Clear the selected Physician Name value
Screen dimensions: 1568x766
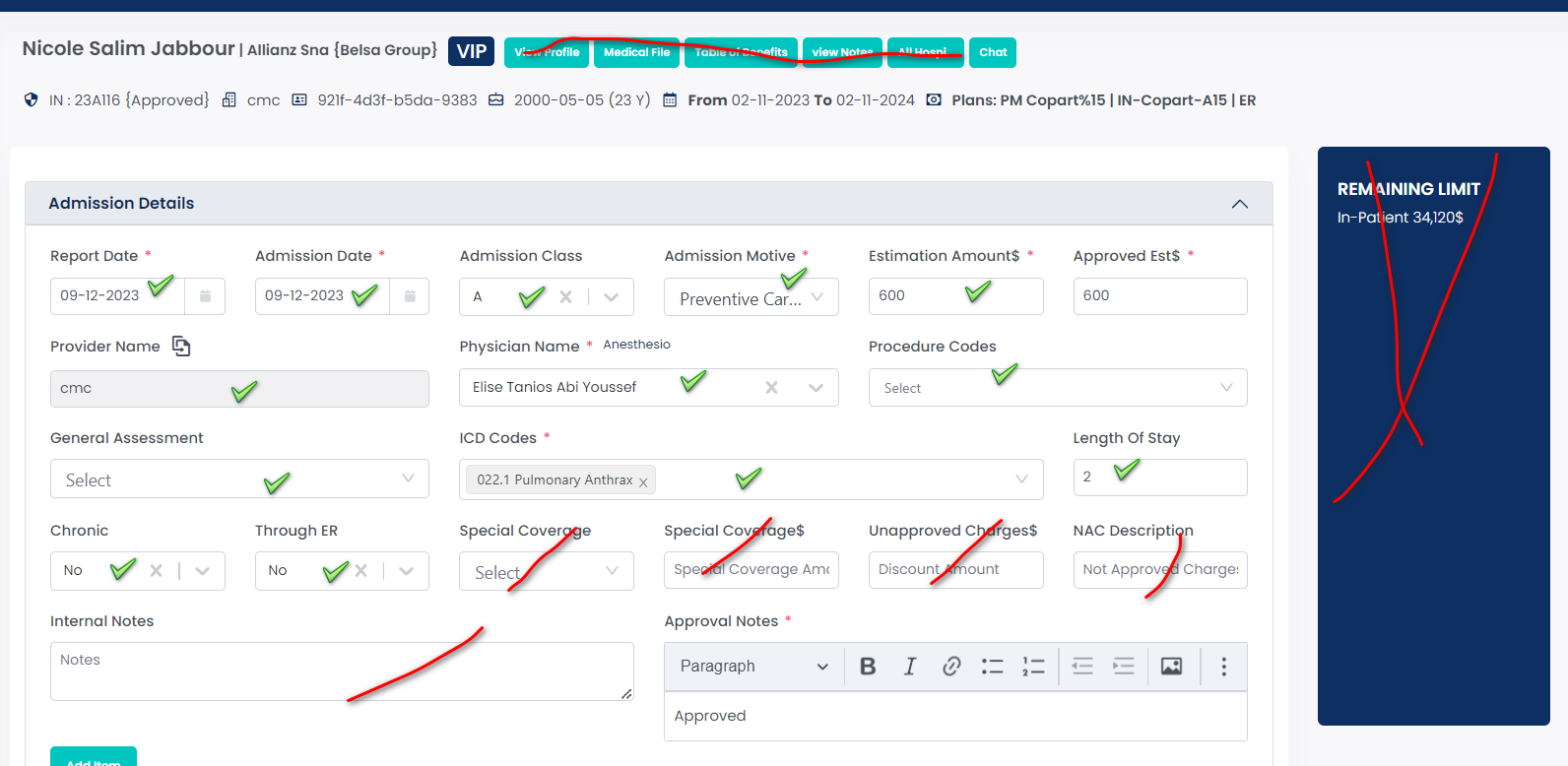pyautogui.click(x=771, y=388)
